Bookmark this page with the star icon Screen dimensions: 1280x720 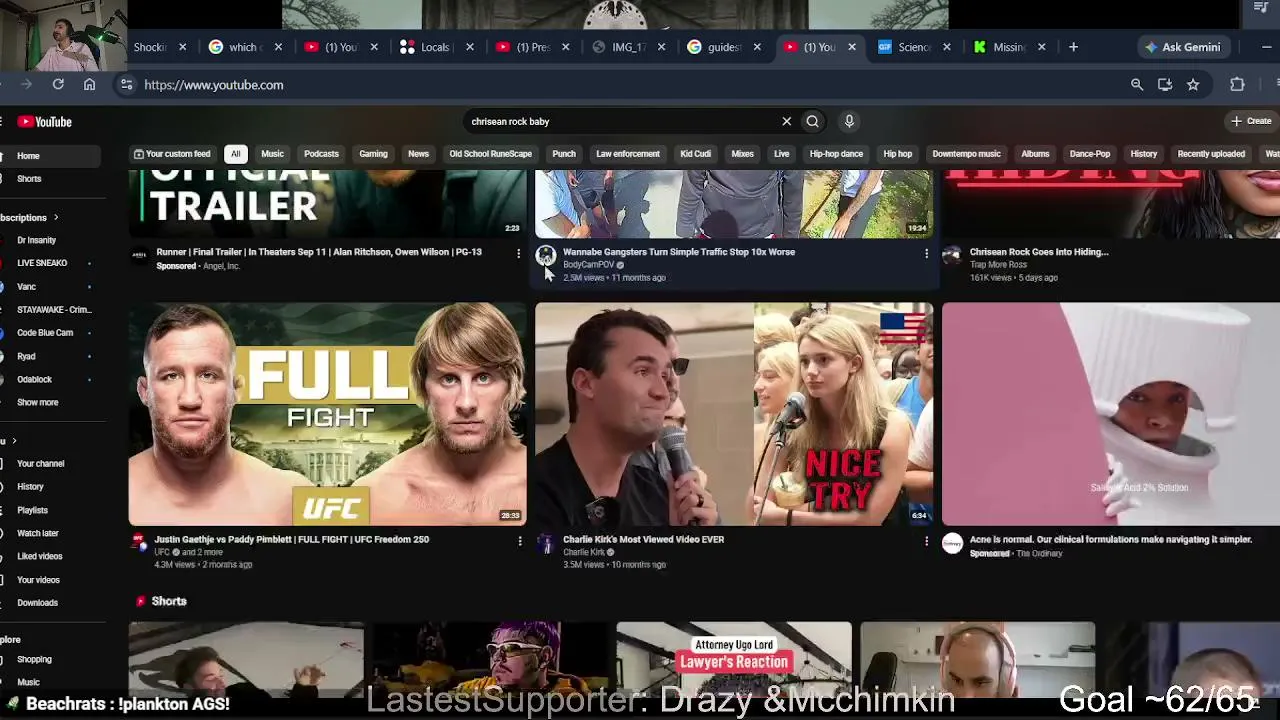coord(1193,85)
